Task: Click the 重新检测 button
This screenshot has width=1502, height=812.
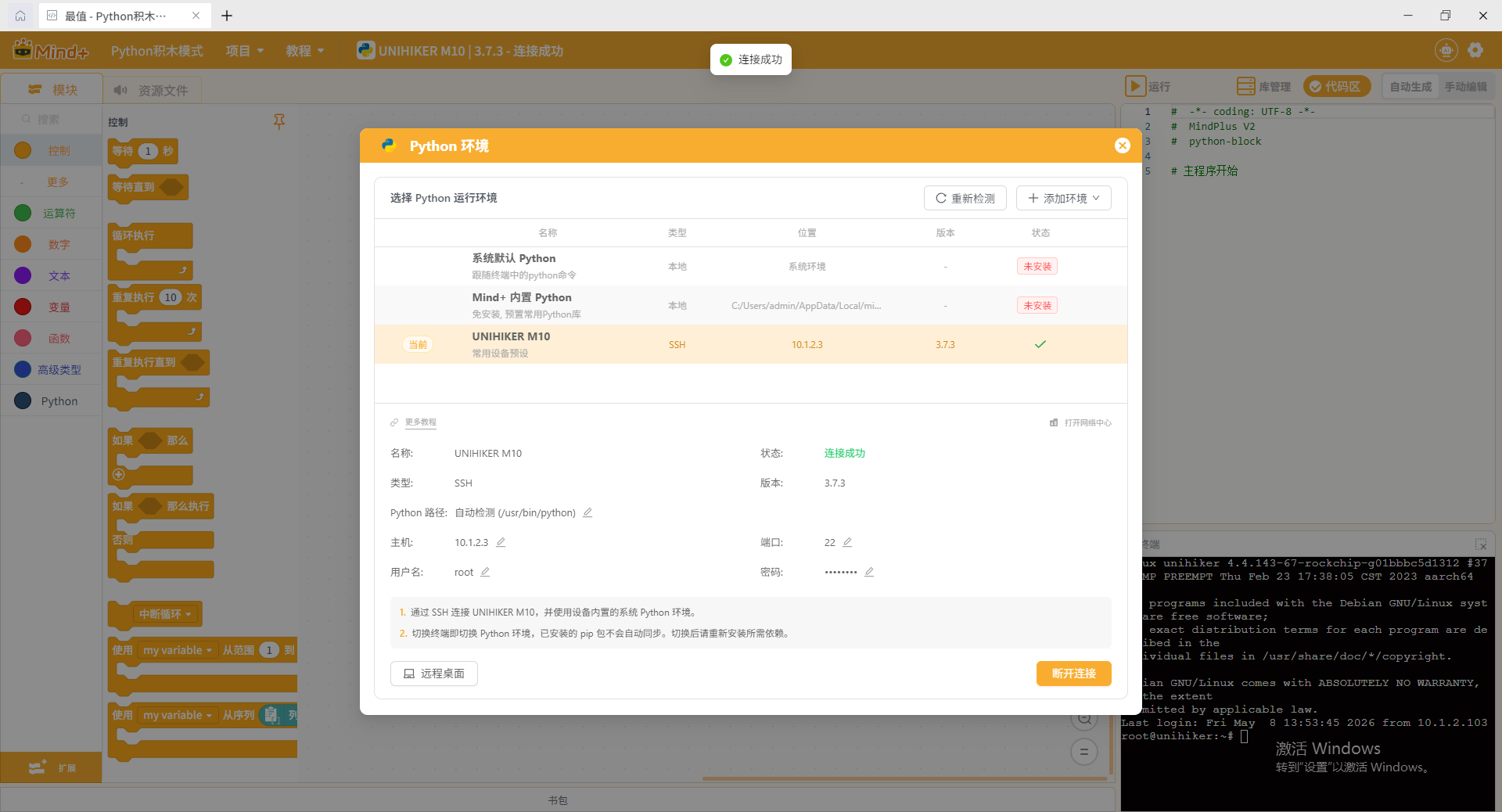Action: (x=965, y=198)
